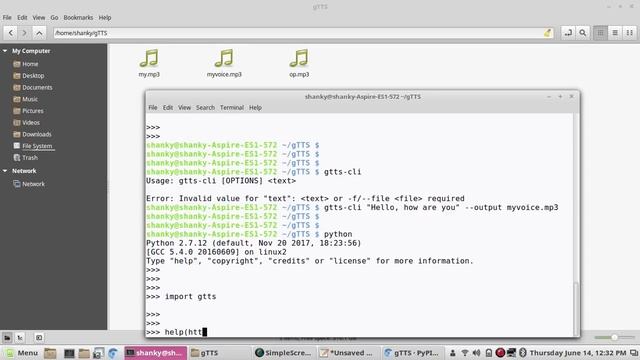Screen dimensions: 640x360
Task: Switch to compact view
Action: (x=629, y=33)
